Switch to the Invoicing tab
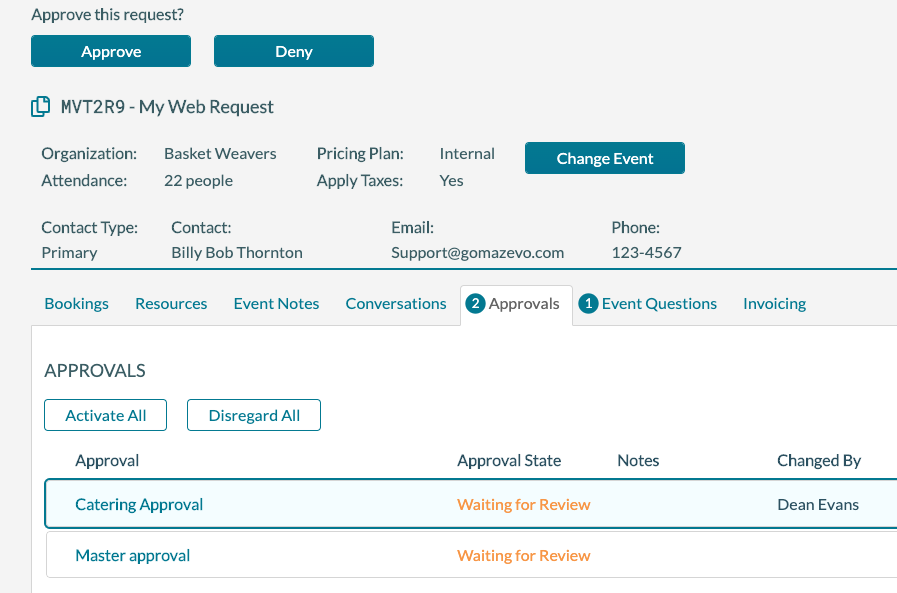 [774, 303]
